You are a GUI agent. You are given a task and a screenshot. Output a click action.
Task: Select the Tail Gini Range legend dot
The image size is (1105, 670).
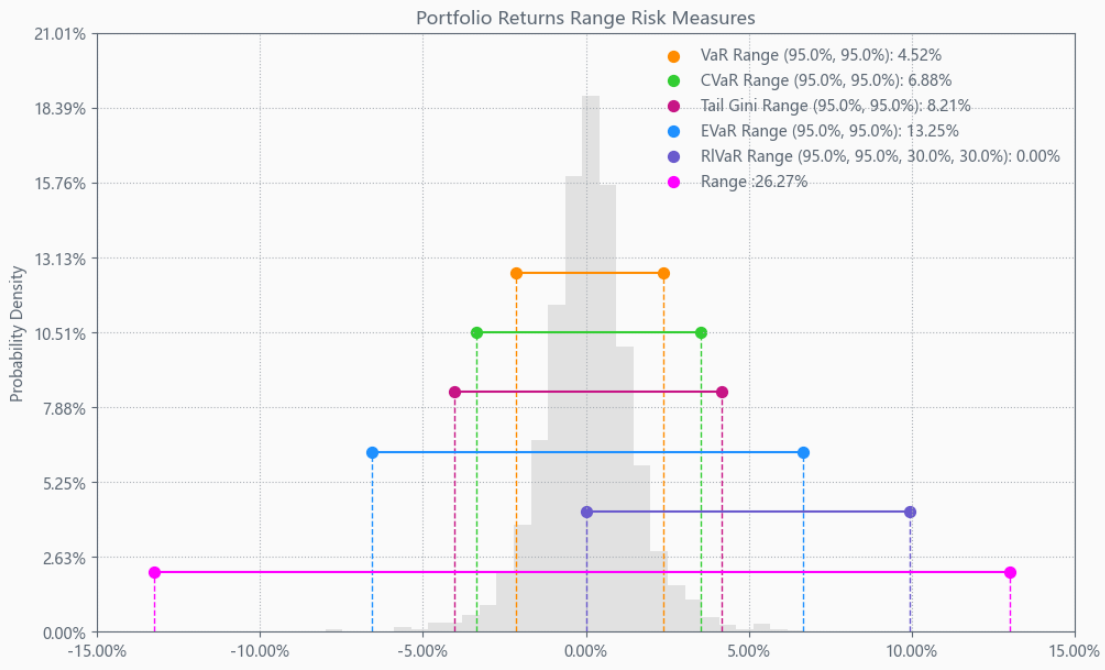click(674, 106)
